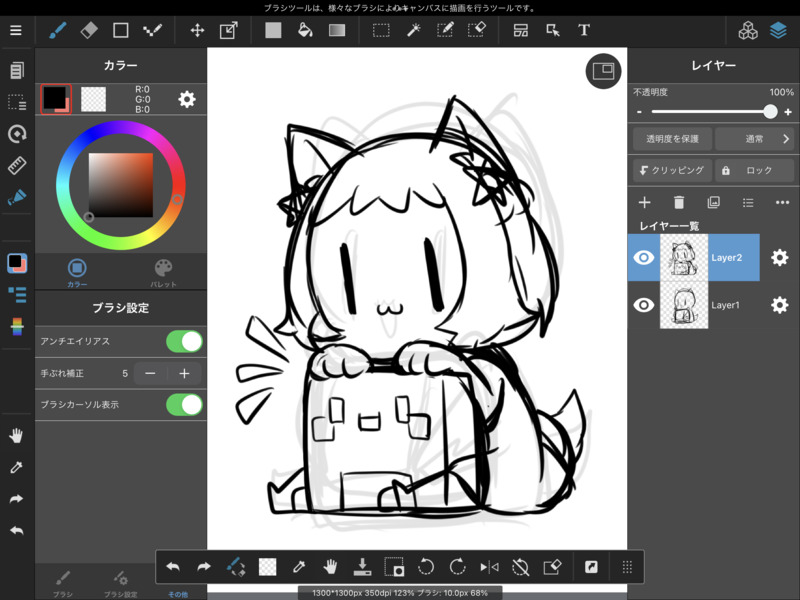The image size is (800, 600).
Task: Click Undo arrow in left sidebar
Action: (x=16, y=531)
